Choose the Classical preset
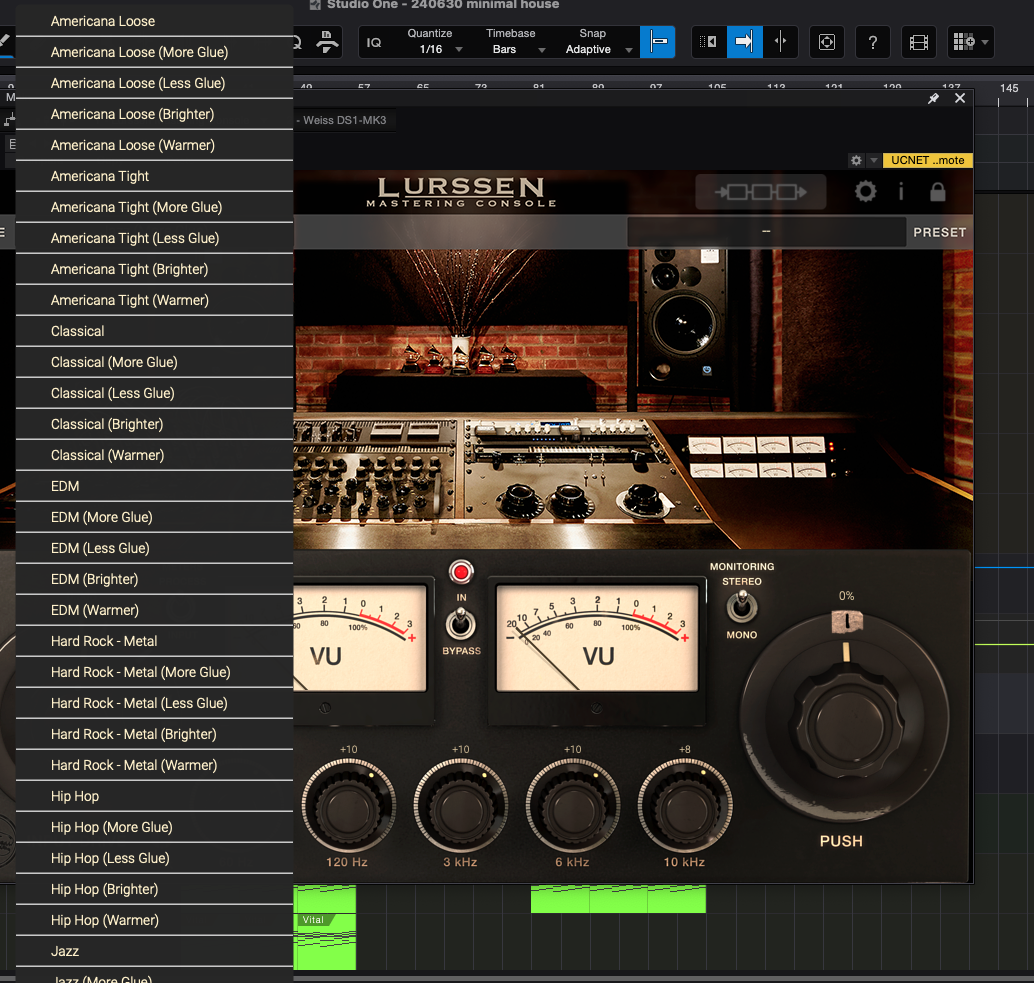Image resolution: width=1034 pixels, height=983 pixels. tap(154, 331)
